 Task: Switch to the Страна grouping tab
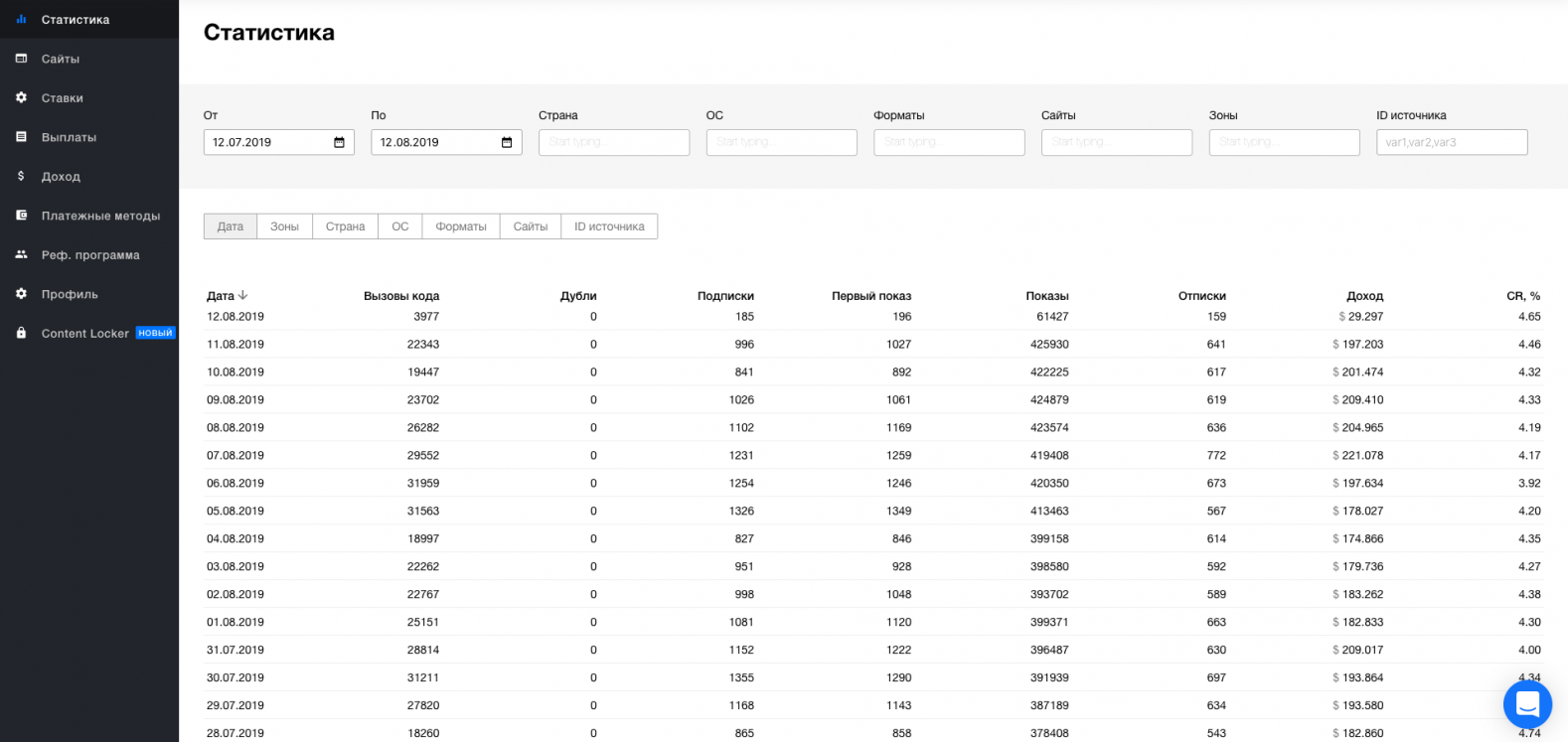[346, 226]
